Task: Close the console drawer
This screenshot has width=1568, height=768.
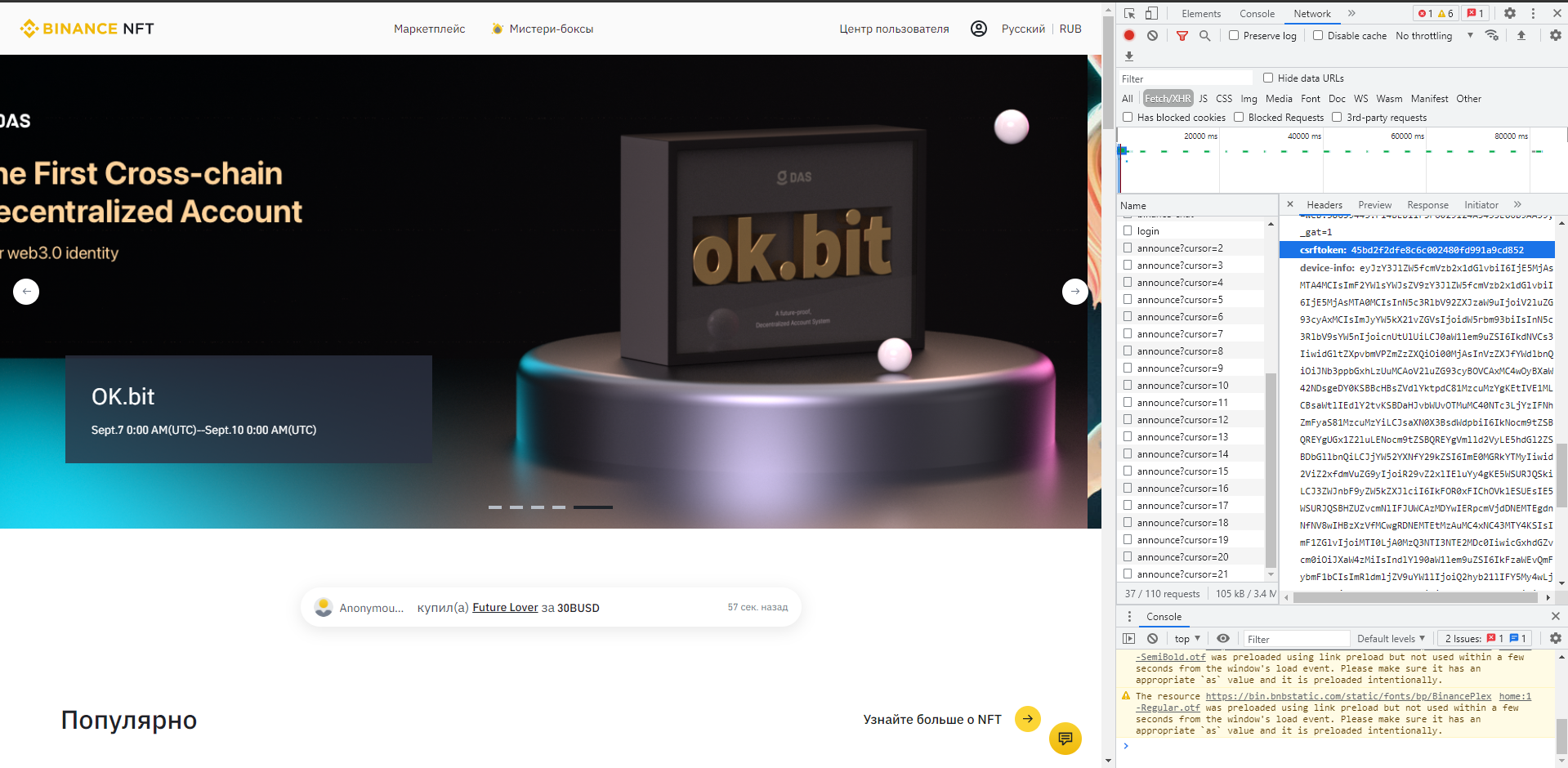Action: pos(1556,616)
